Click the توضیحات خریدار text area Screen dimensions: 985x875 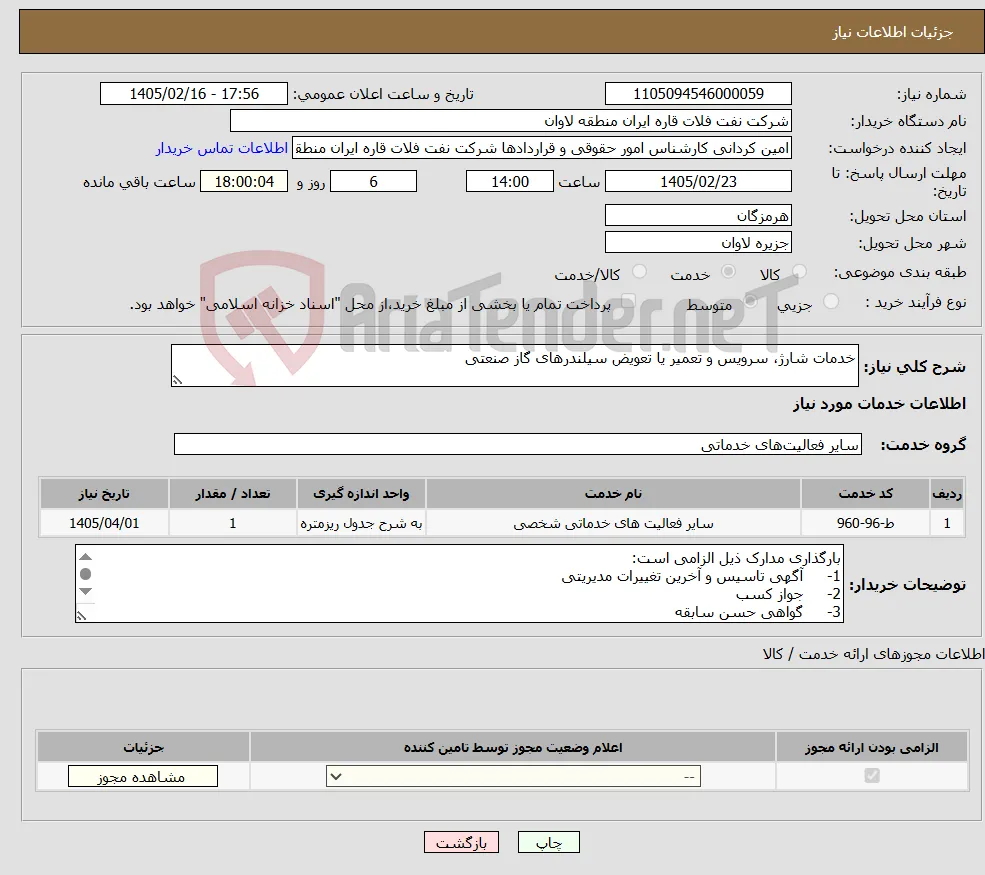pyautogui.click(x=459, y=584)
